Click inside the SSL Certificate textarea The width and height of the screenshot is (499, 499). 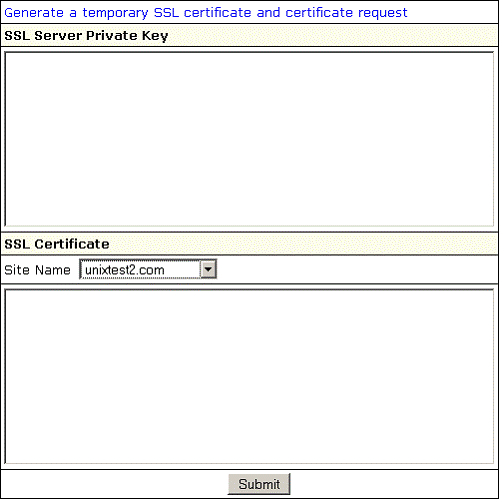click(249, 376)
